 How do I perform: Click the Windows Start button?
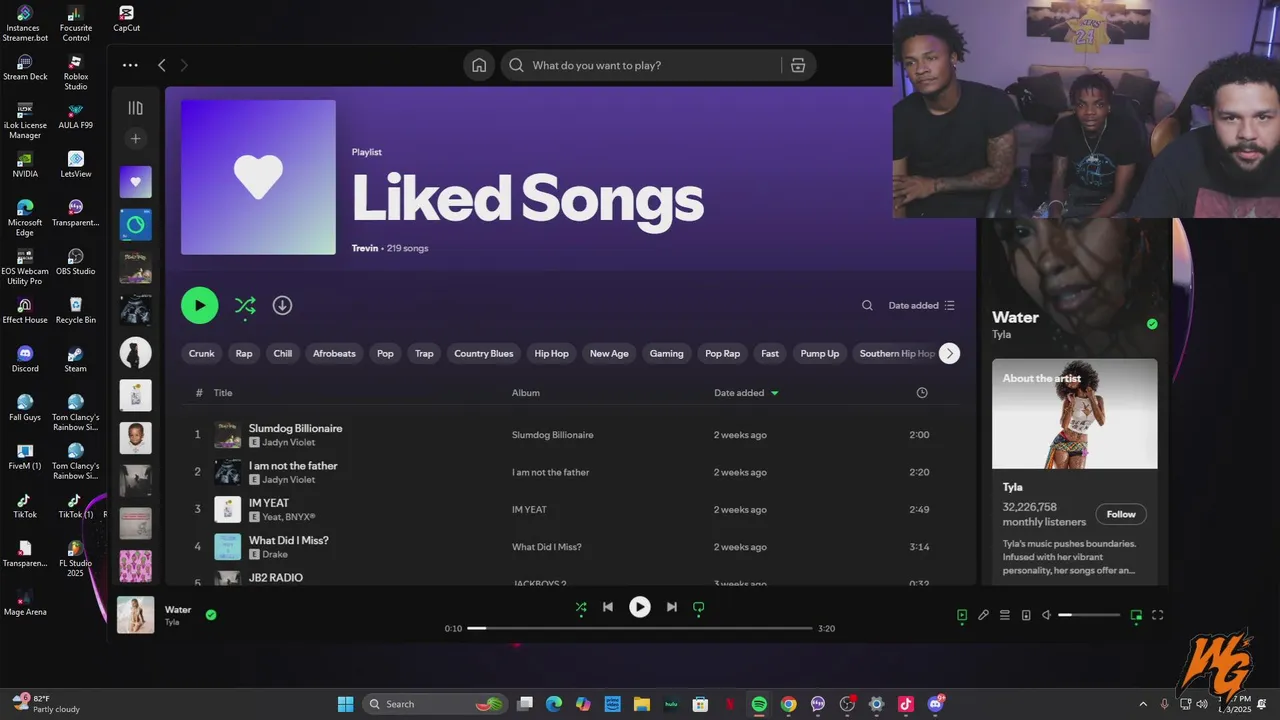[x=345, y=704]
